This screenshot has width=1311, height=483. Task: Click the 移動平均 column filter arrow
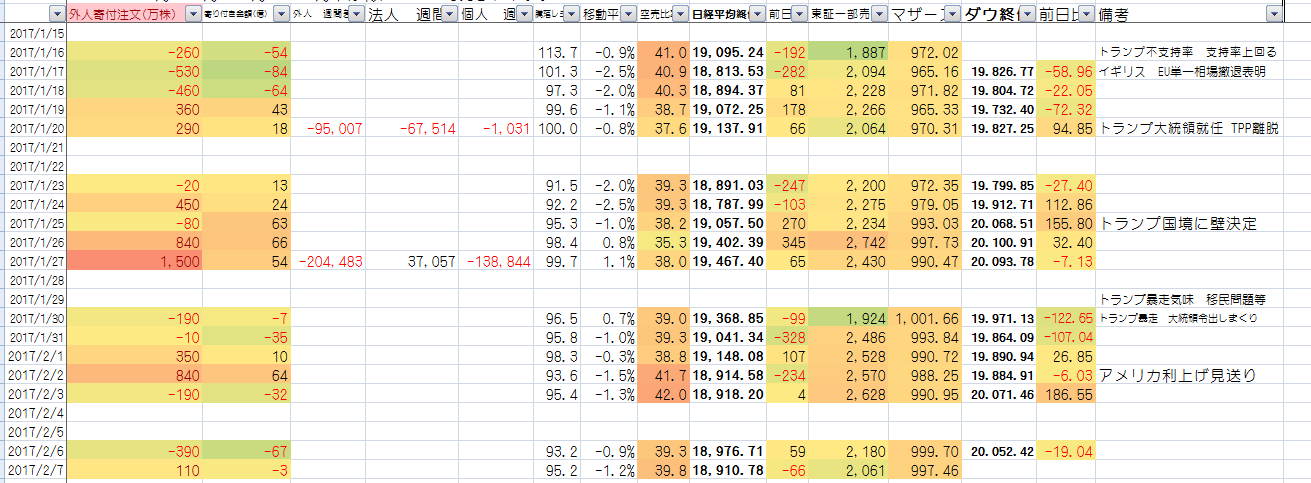pyautogui.click(x=626, y=15)
